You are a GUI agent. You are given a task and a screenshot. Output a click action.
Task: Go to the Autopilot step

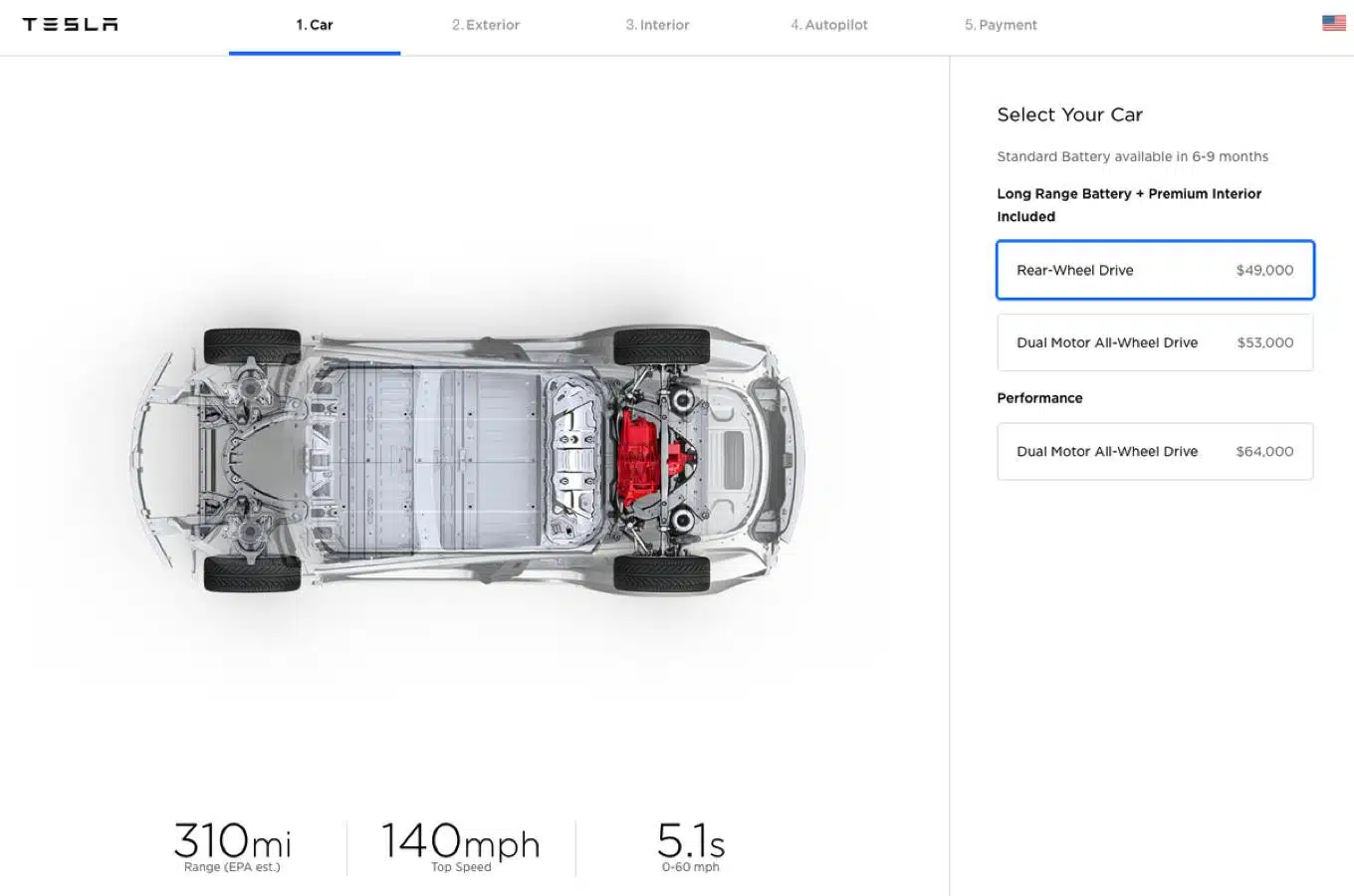pos(828,25)
